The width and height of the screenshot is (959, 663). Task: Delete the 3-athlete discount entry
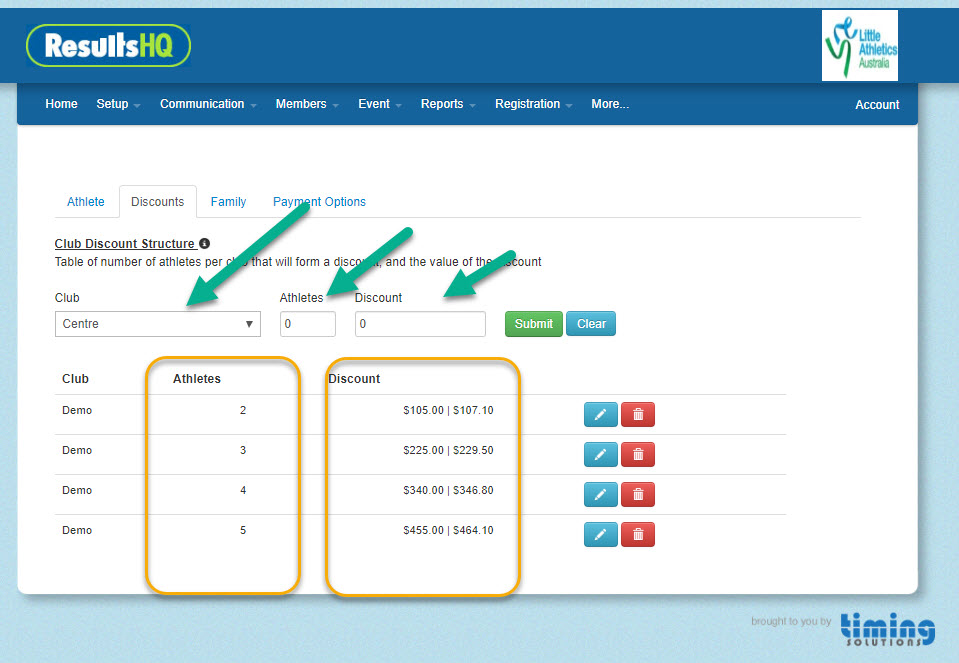[637, 454]
